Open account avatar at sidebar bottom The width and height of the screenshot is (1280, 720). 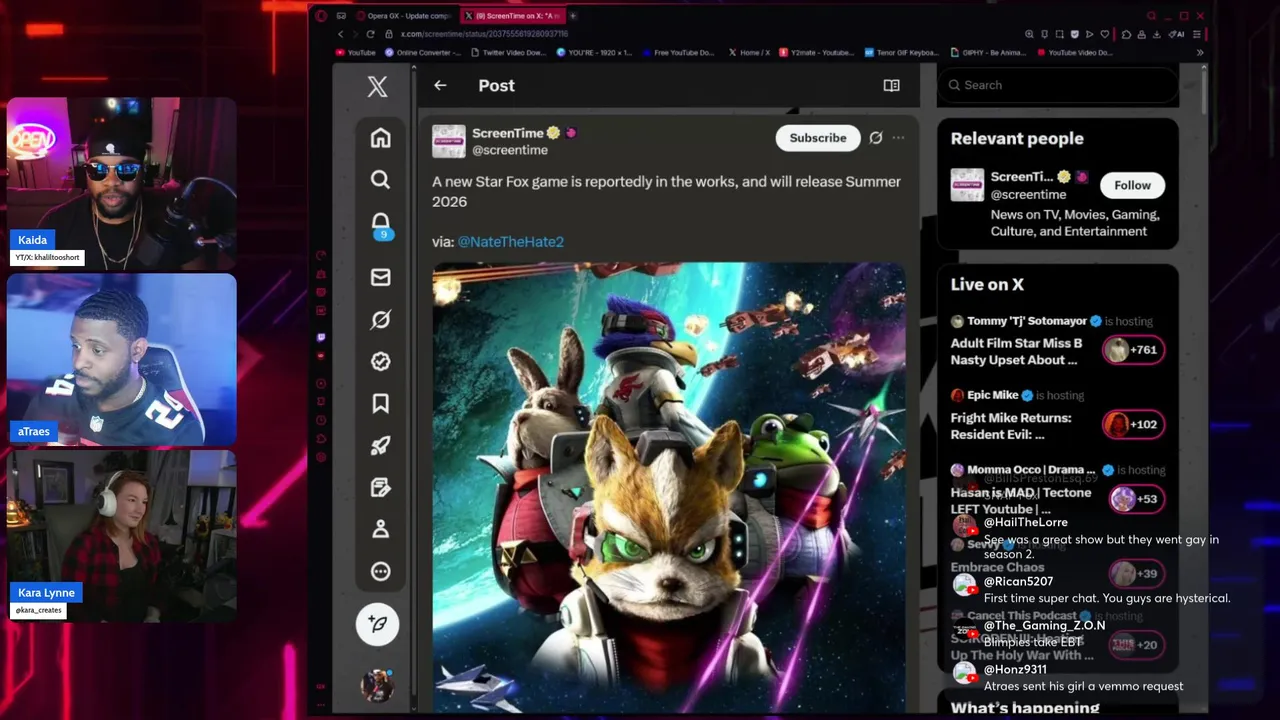377,685
